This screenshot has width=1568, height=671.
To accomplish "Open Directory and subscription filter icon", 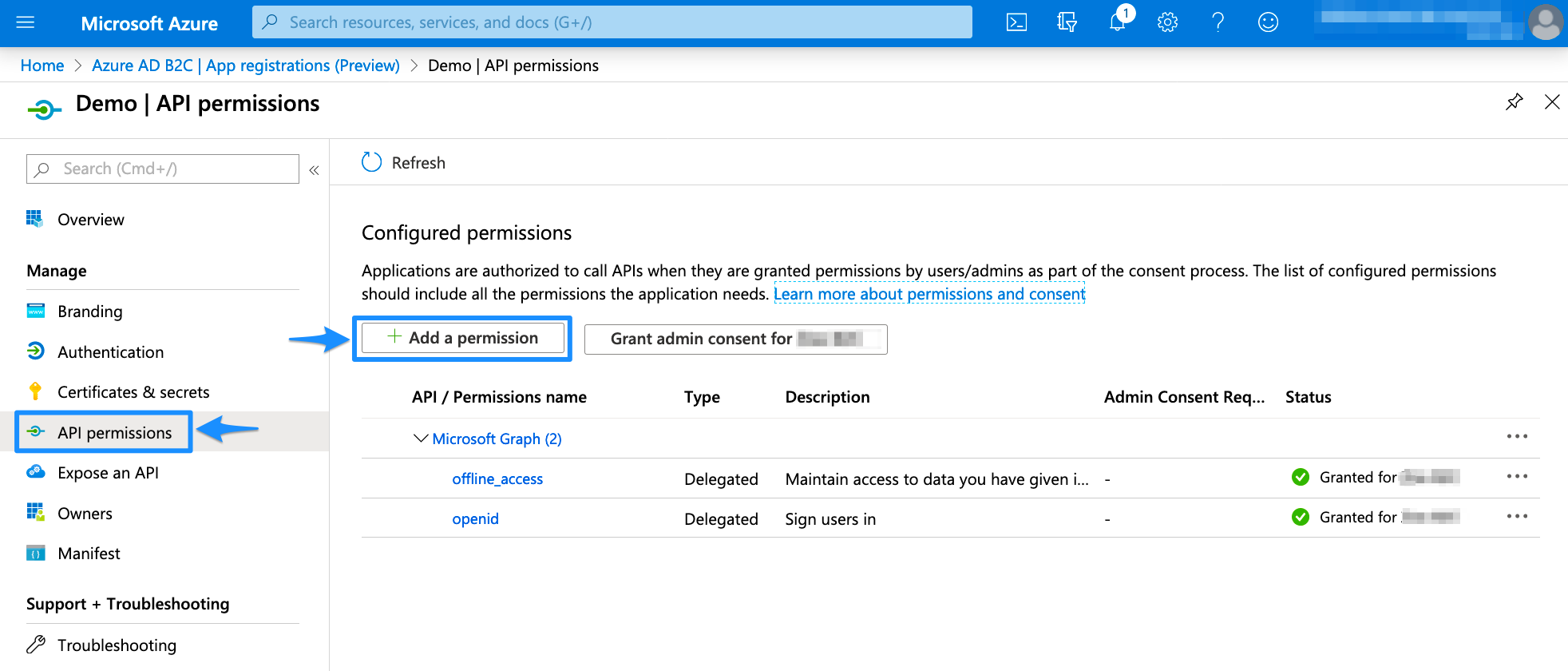I will [x=1067, y=22].
